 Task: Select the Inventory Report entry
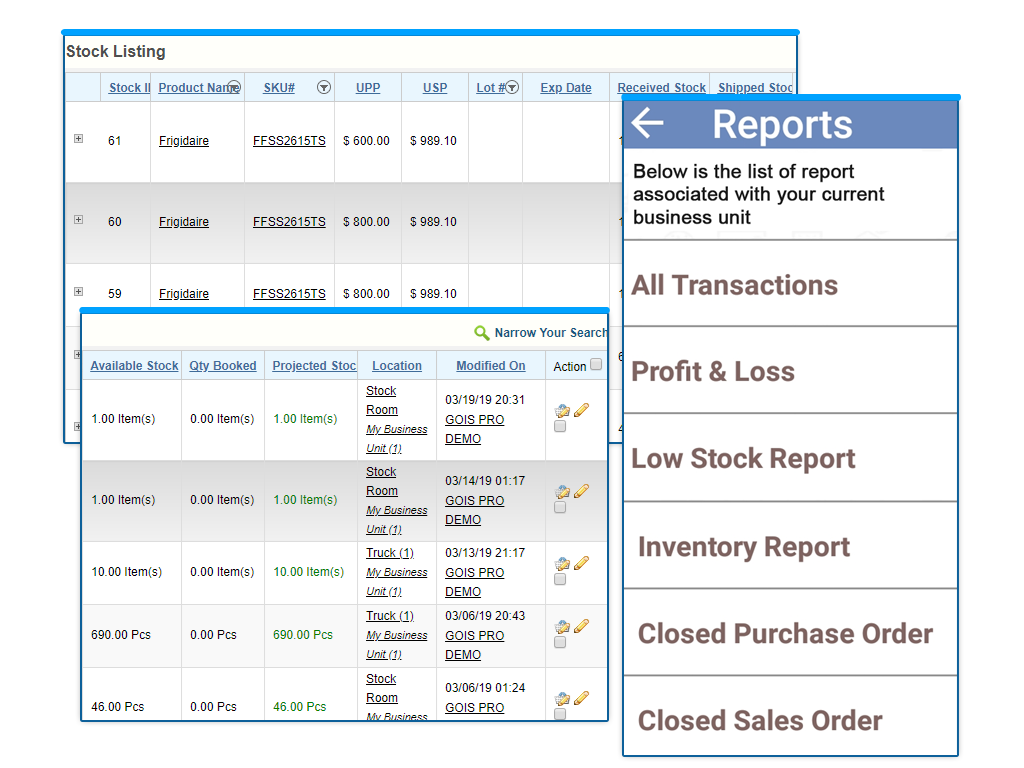790,547
